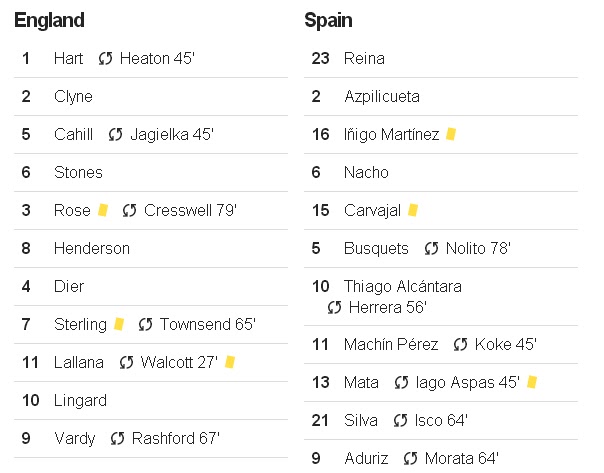Click the substitution icon before Morata 64'

(411, 459)
